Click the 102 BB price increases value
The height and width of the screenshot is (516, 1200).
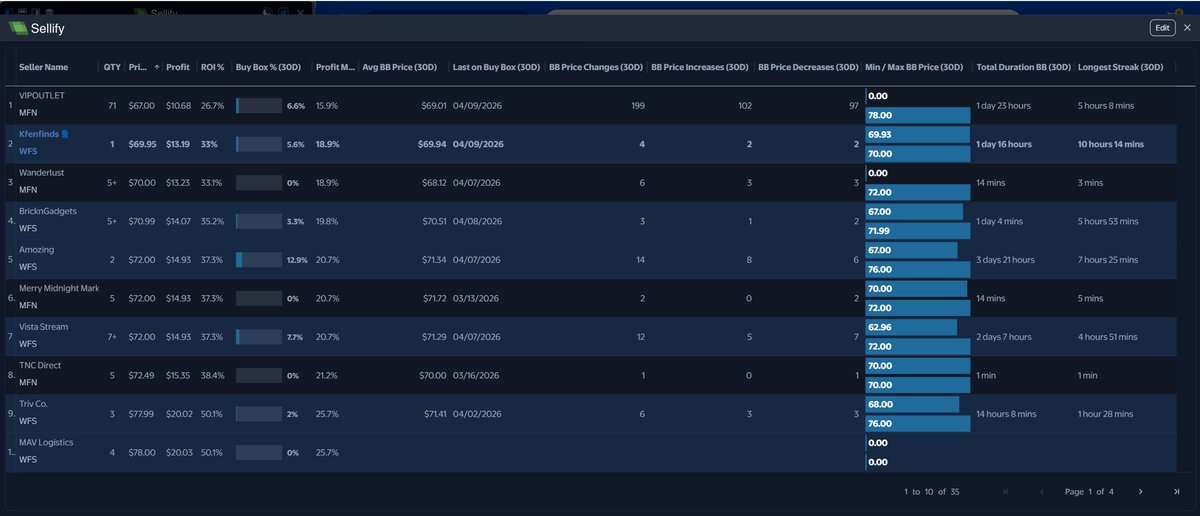click(744, 105)
